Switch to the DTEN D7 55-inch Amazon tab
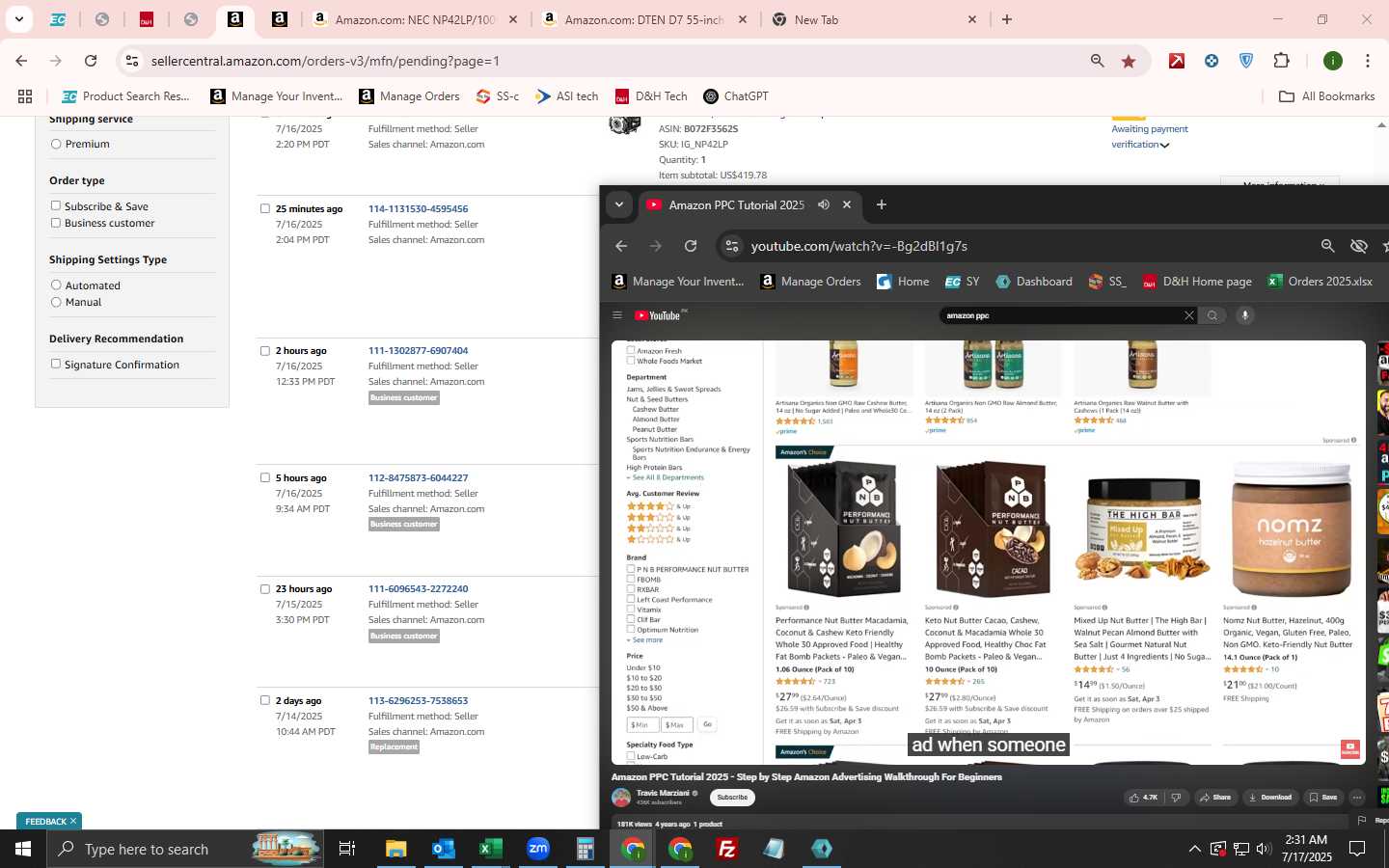Screen dimensions: 1389x868 644,19
